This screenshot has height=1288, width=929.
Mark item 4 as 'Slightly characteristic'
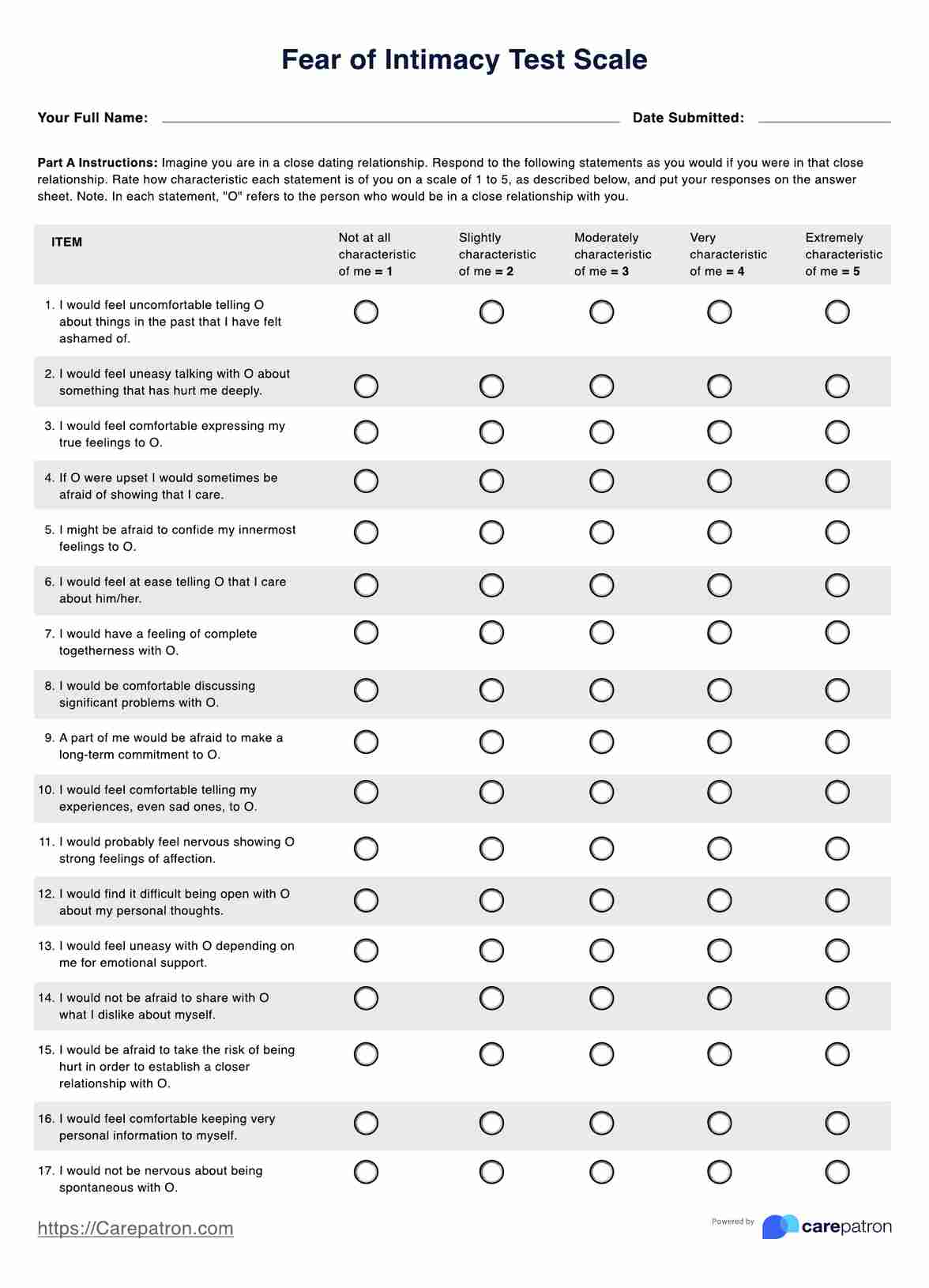click(x=491, y=481)
